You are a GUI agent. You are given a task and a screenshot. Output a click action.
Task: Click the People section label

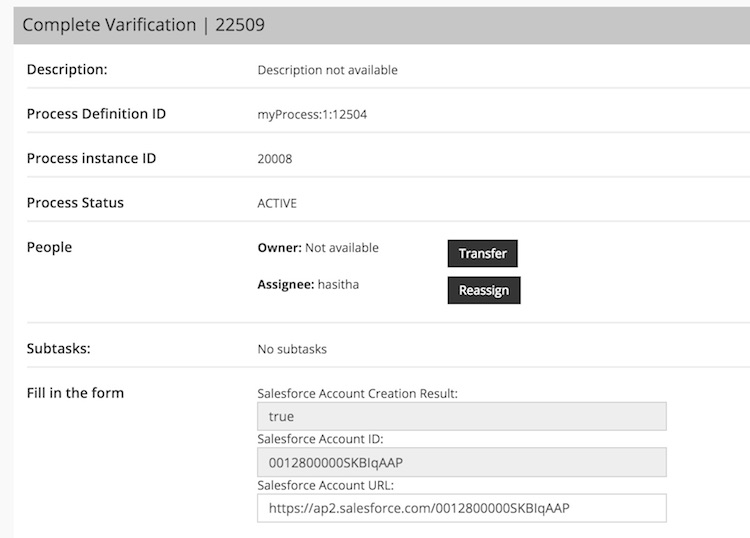point(49,247)
